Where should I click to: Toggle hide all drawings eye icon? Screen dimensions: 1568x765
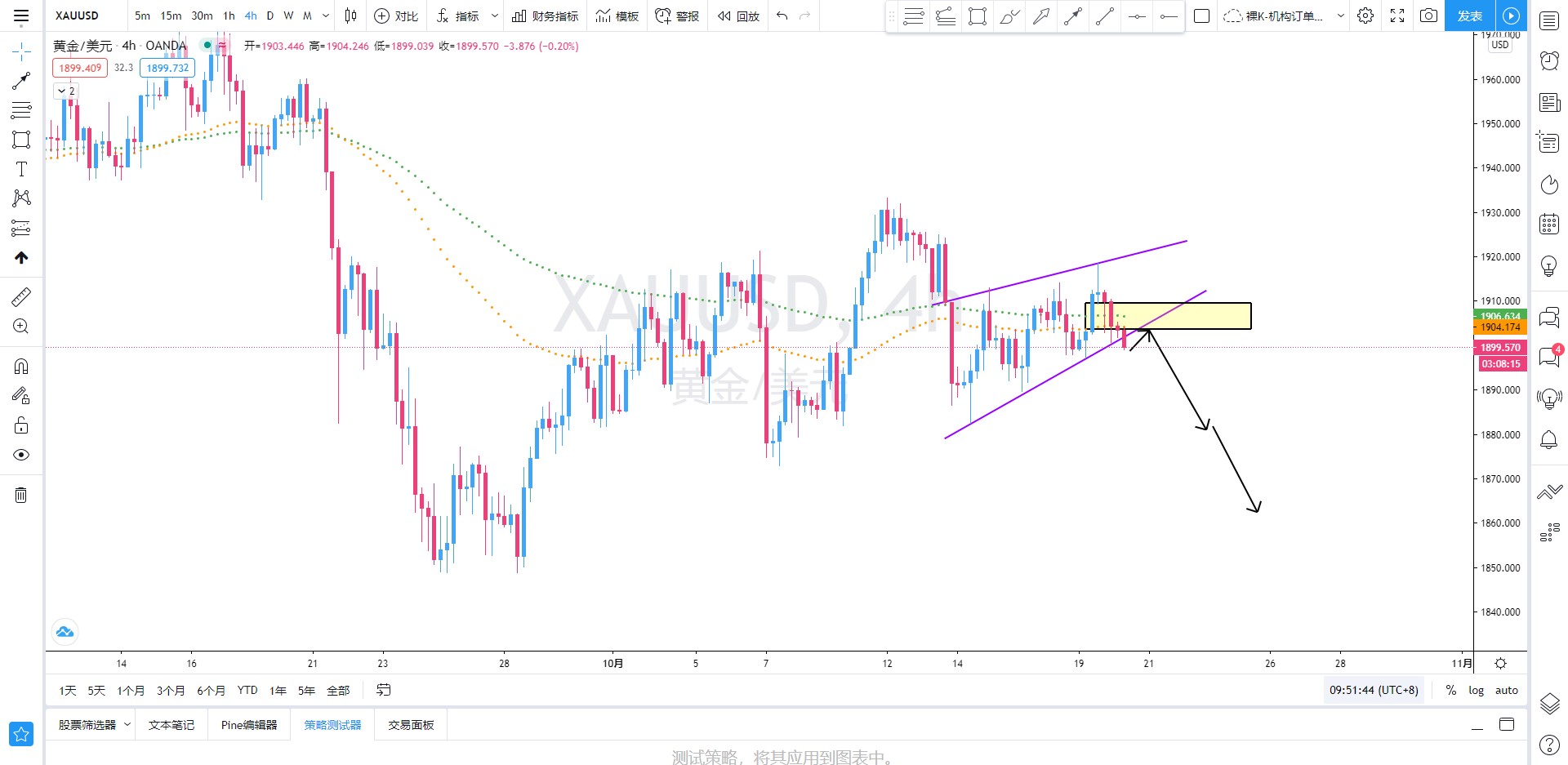[21, 455]
